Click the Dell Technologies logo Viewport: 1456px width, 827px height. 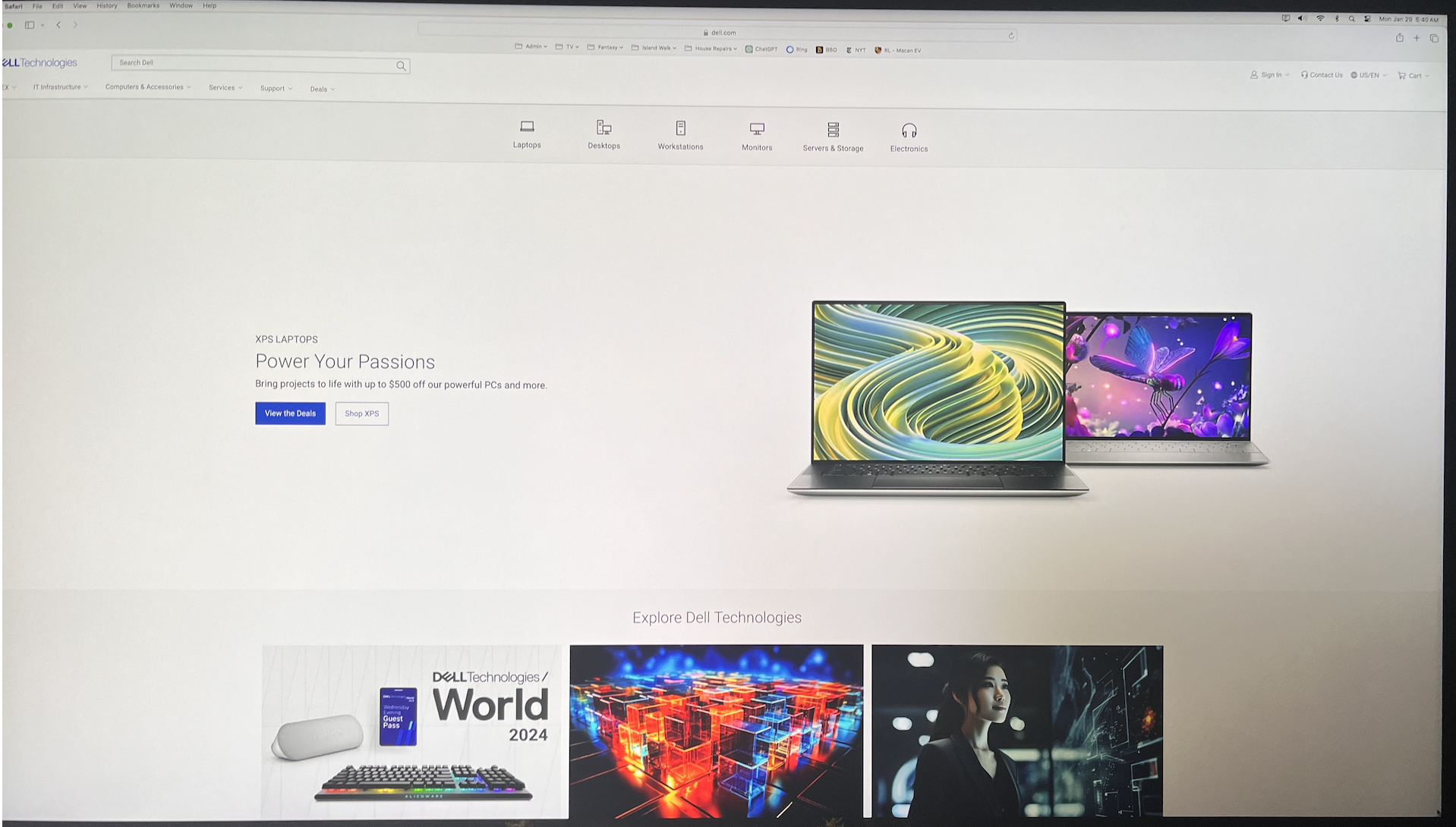[x=39, y=63]
